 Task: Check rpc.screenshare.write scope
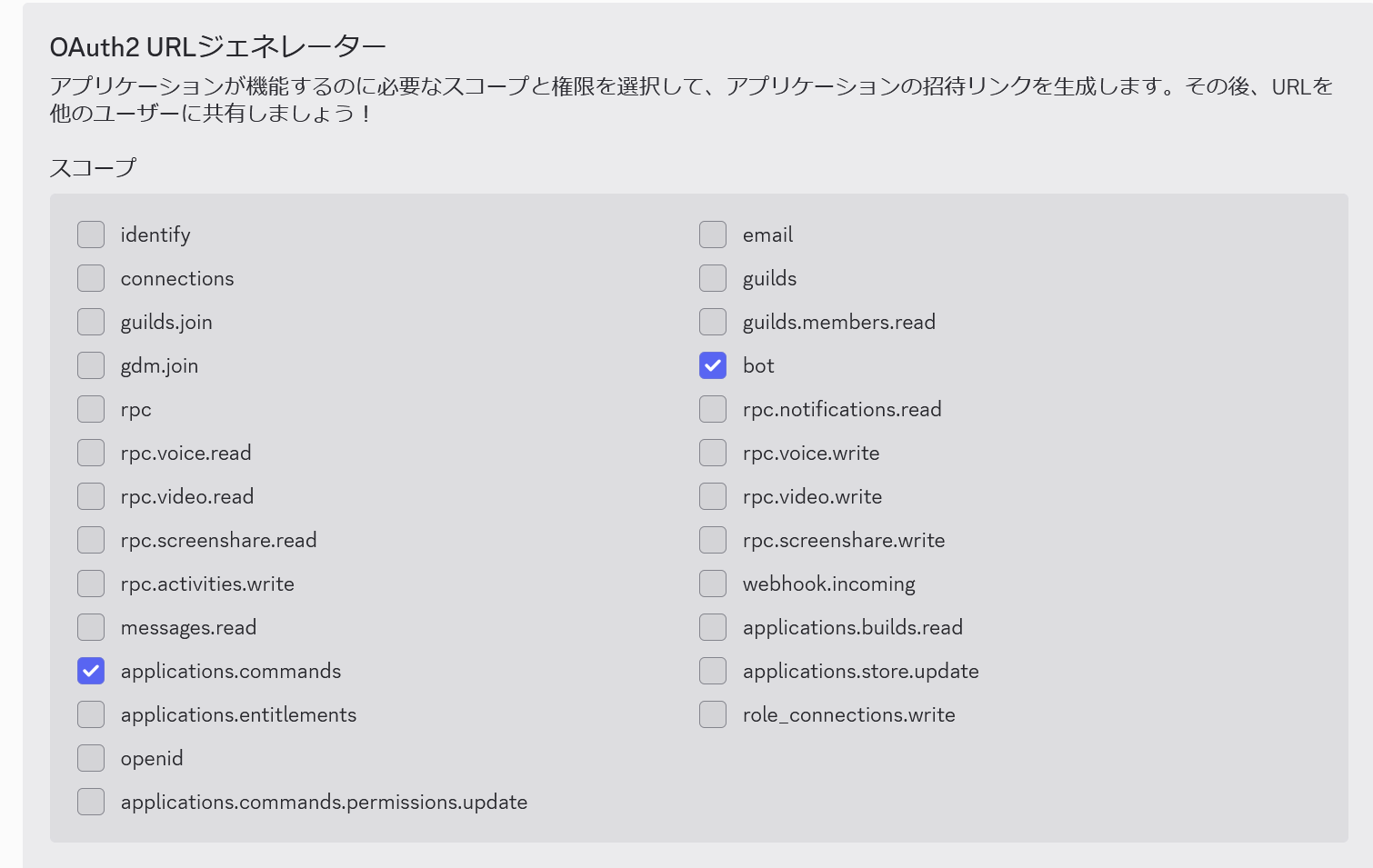pyautogui.click(x=713, y=540)
